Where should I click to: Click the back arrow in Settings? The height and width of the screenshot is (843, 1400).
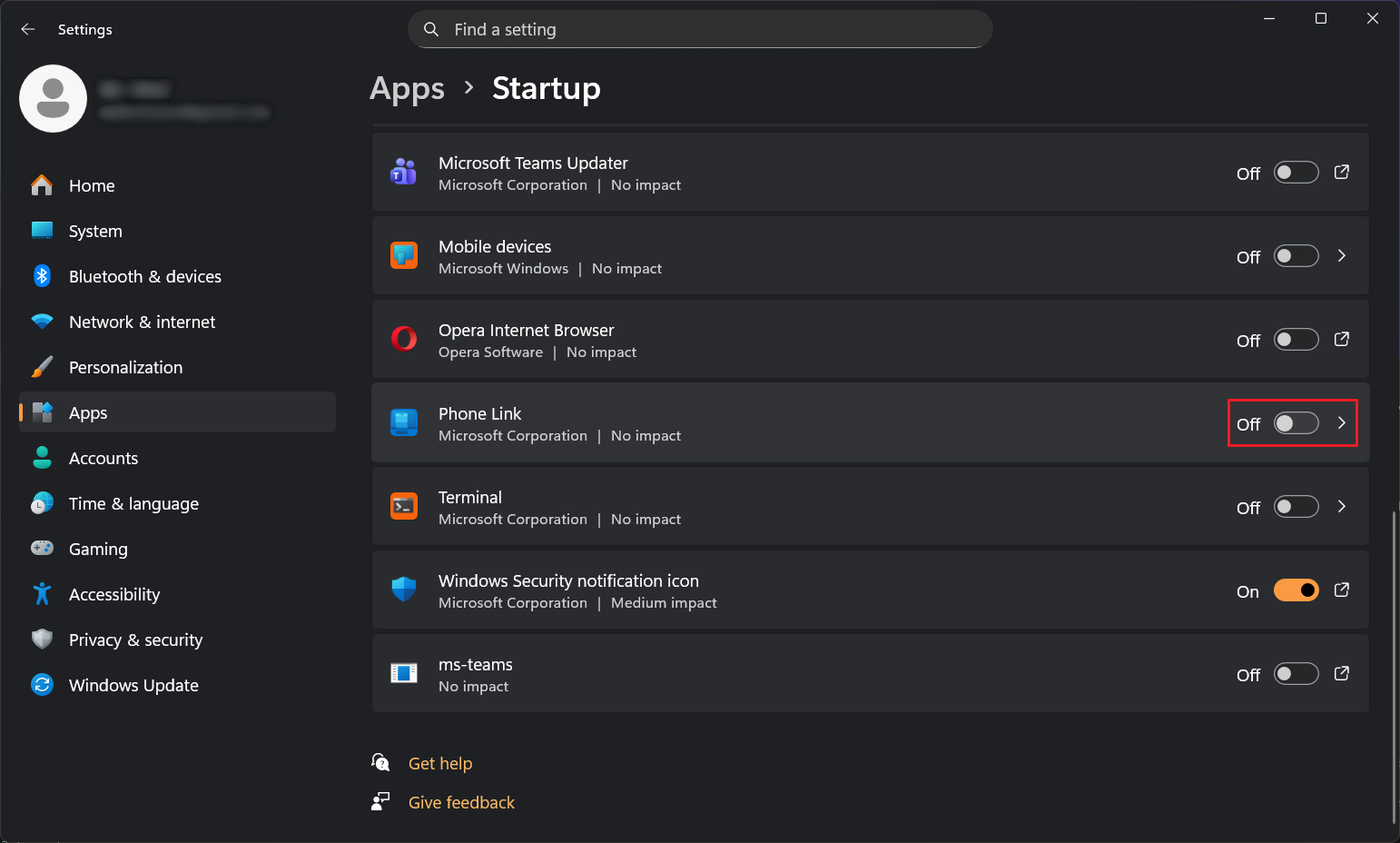tap(28, 29)
